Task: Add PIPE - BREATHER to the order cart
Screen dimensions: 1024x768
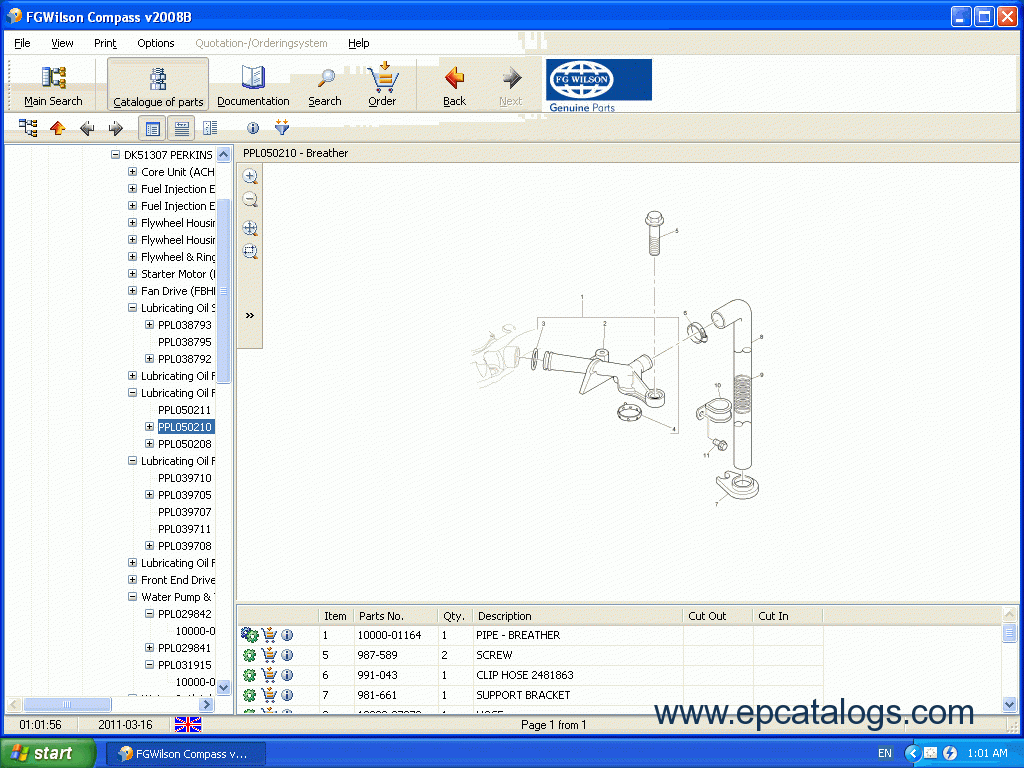Action: coord(269,635)
